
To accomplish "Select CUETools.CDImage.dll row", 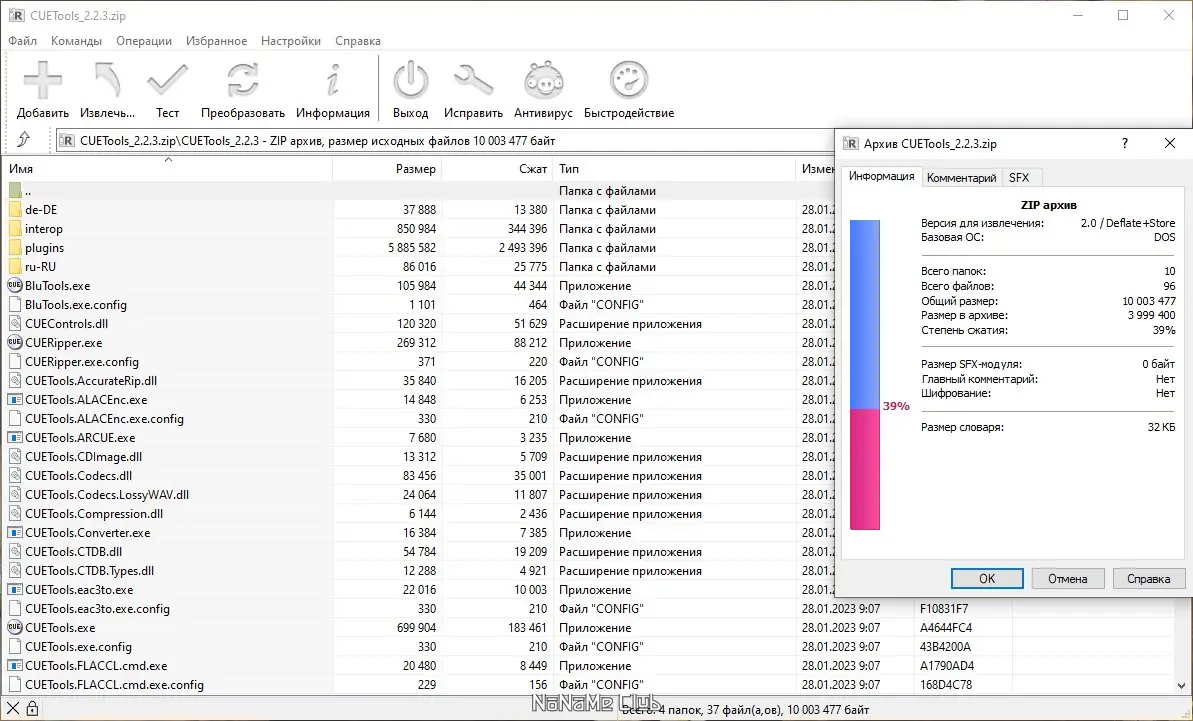I will click(x=418, y=457).
